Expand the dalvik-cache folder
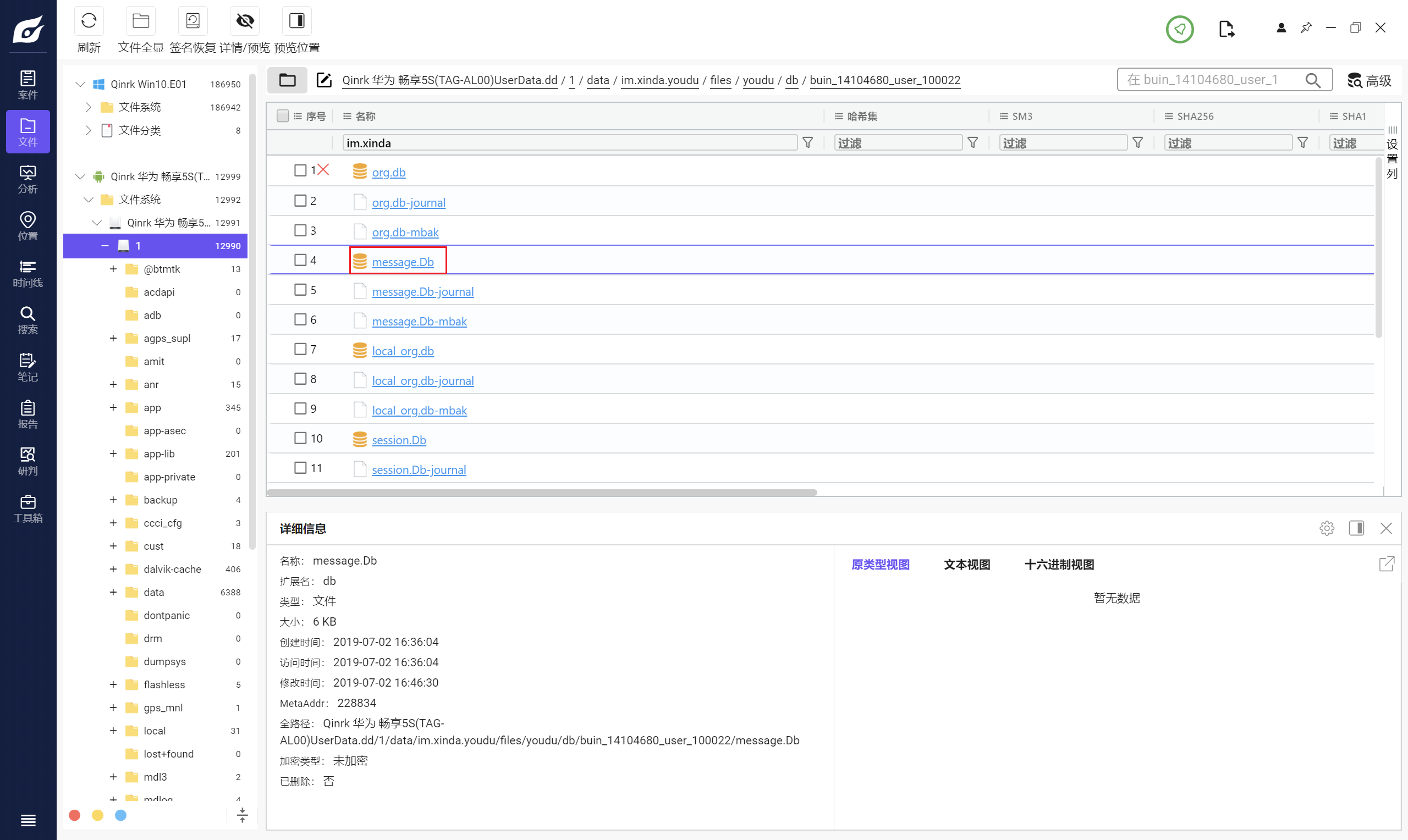This screenshot has width=1408, height=840. [113, 569]
